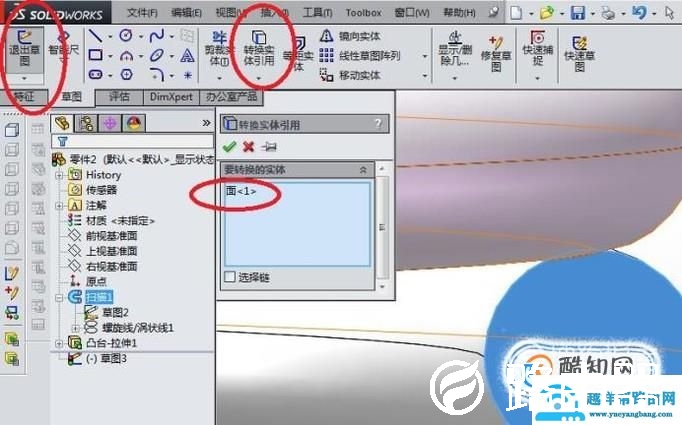The width and height of the screenshot is (682, 425).
Task: Switch to the DimXpert tab
Action: pyautogui.click(x=171, y=97)
